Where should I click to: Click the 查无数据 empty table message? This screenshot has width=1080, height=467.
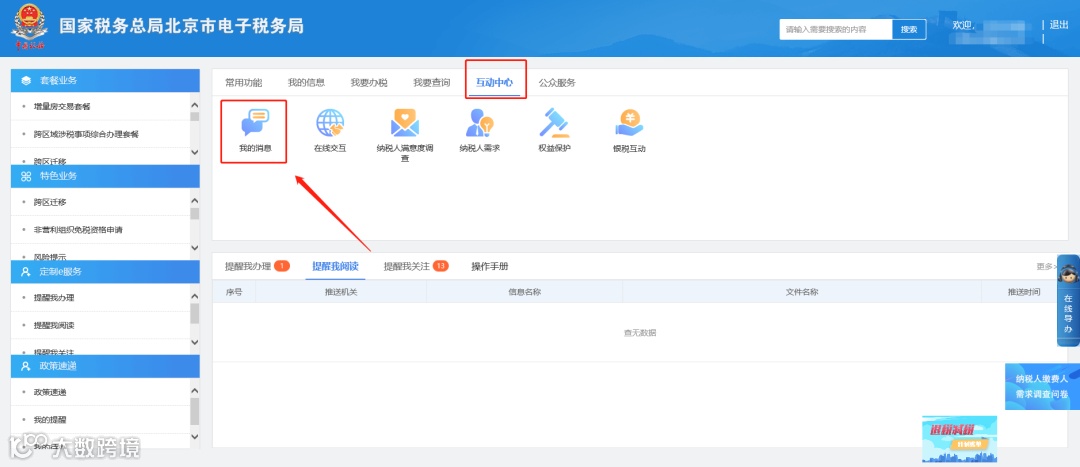pyautogui.click(x=640, y=333)
